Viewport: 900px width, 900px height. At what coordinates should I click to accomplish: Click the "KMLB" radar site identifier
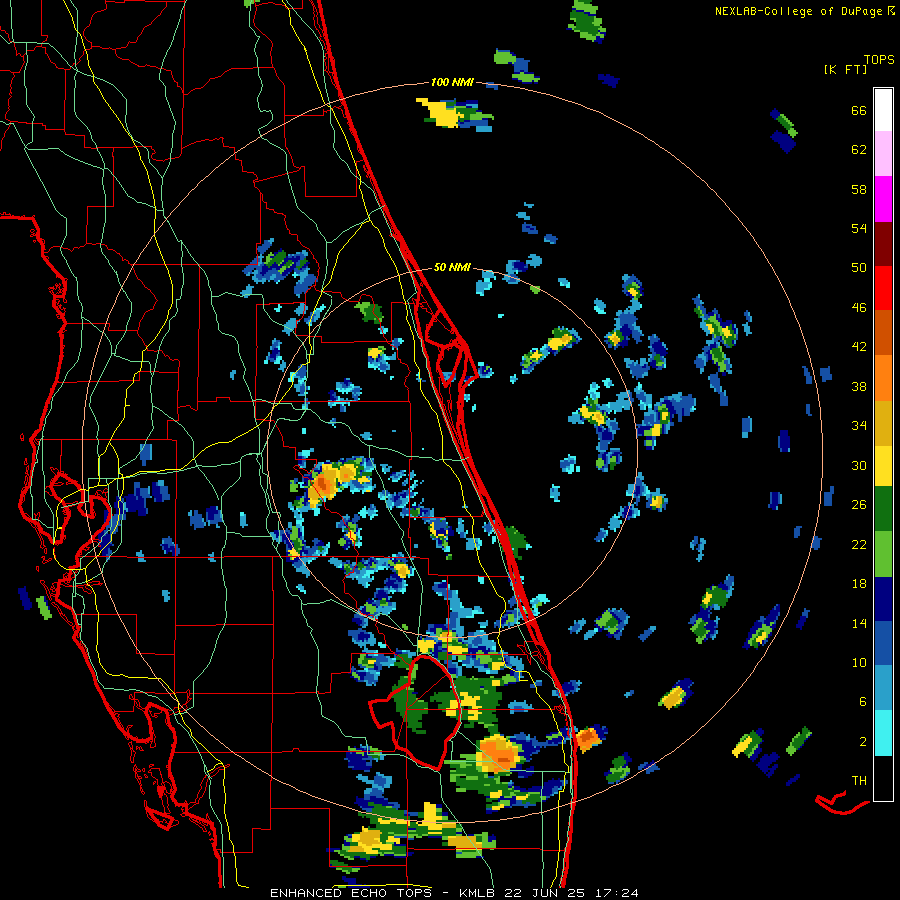pos(477,893)
